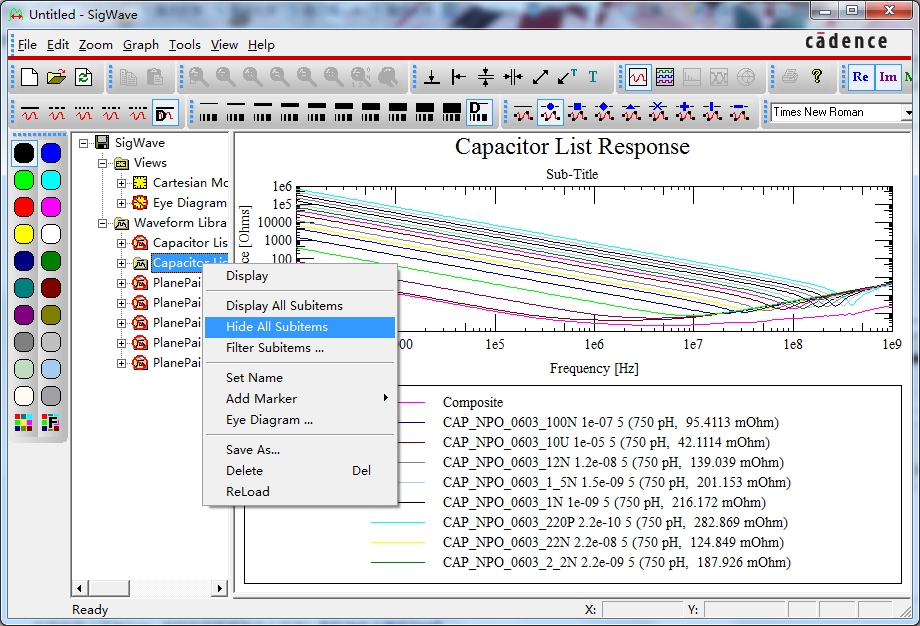920x626 pixels.
Task: Apply plus-shaped symbol markers to the waveform
Action: (x=685, y=112)
